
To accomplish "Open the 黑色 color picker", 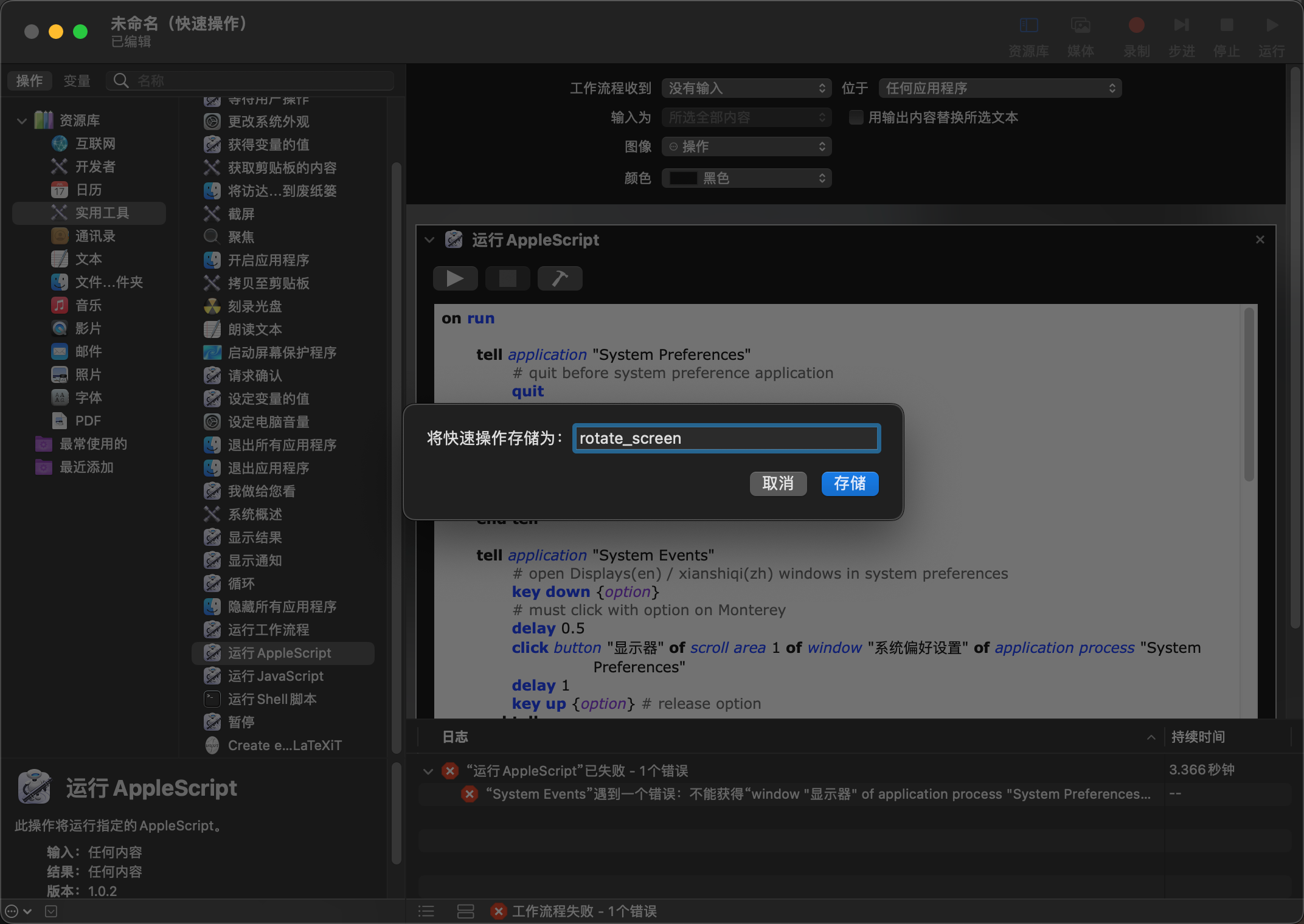I will point(746,178).
